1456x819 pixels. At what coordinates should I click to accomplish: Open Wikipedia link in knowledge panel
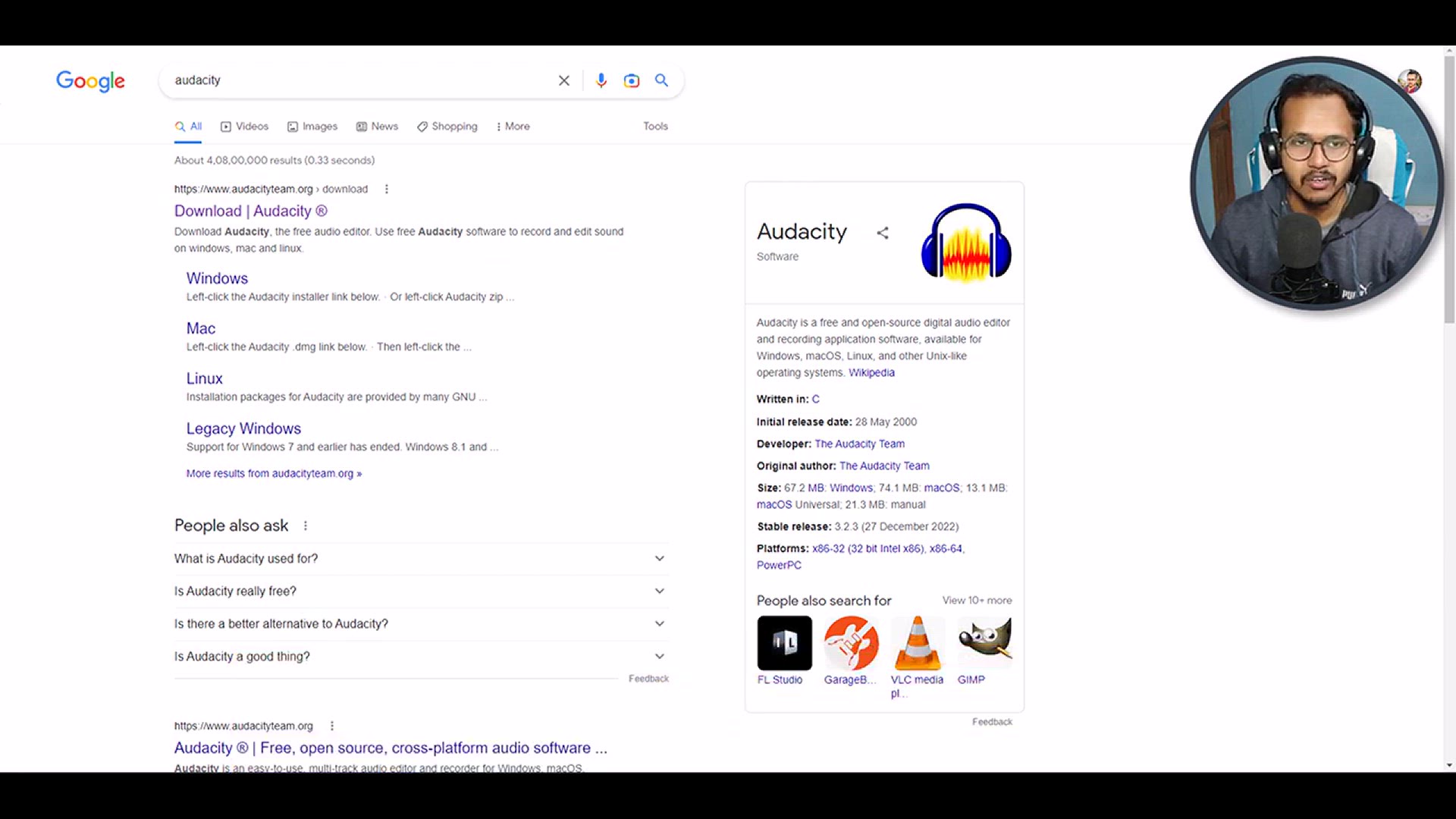coord(871,373)
